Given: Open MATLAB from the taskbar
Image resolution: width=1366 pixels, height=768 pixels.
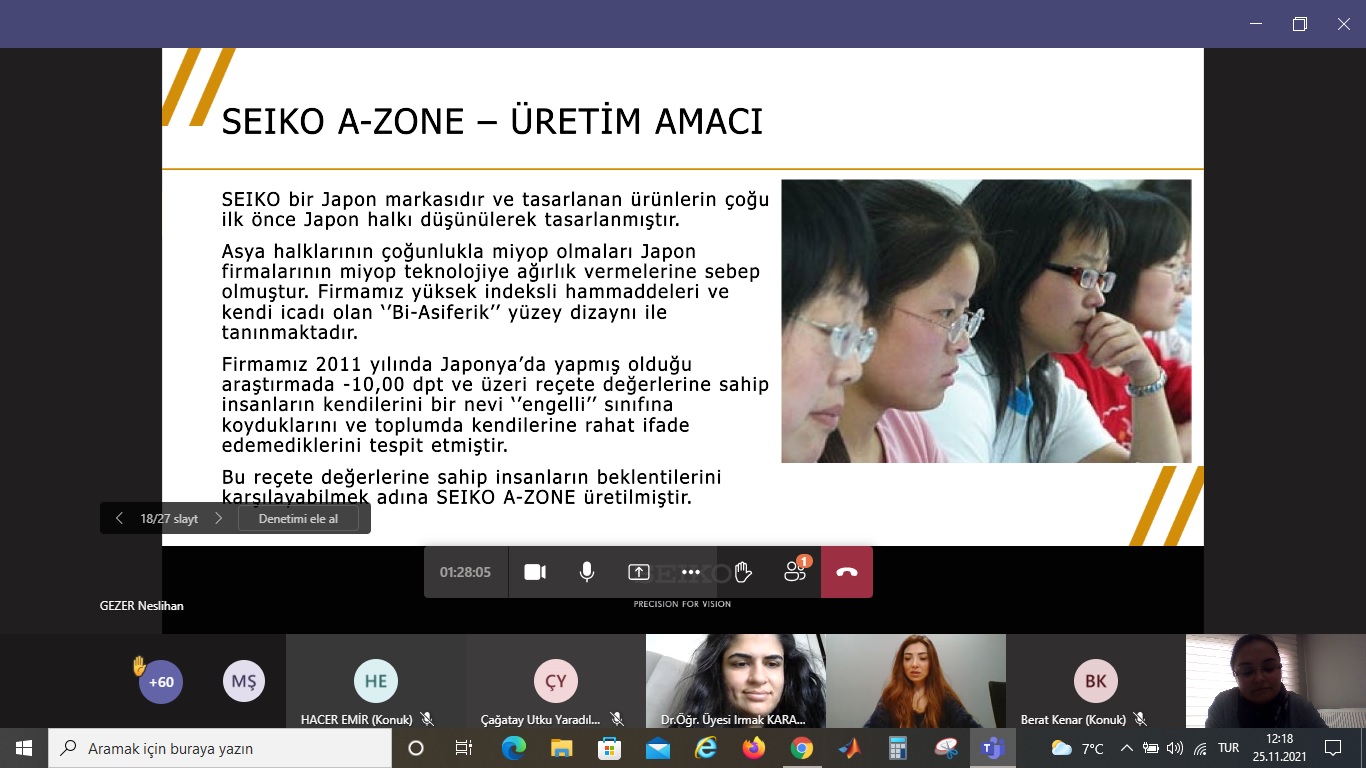Looking at the screenshot, I should [x=850, y=748].
